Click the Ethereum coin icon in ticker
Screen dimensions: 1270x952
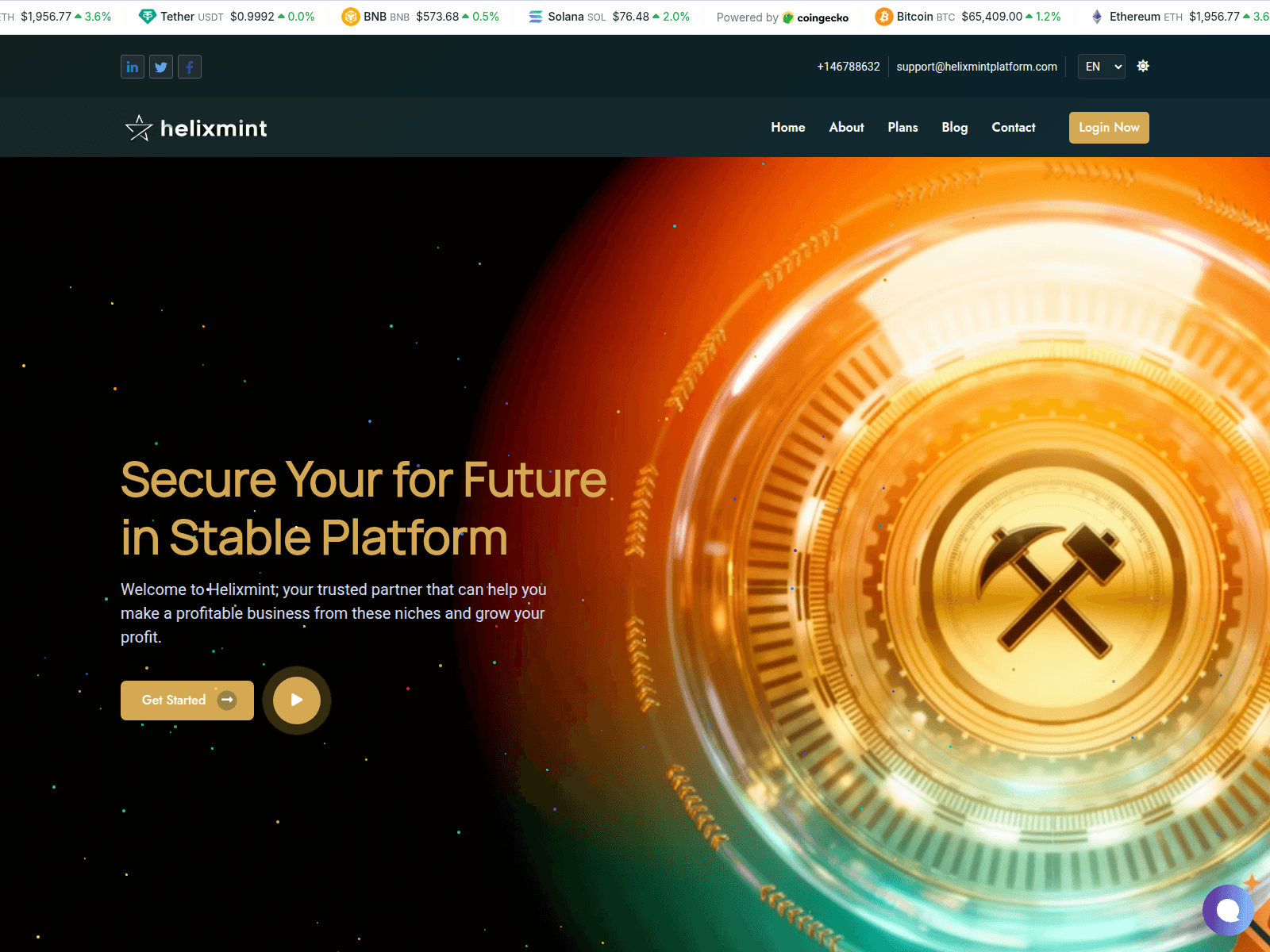coord(1097,17)
